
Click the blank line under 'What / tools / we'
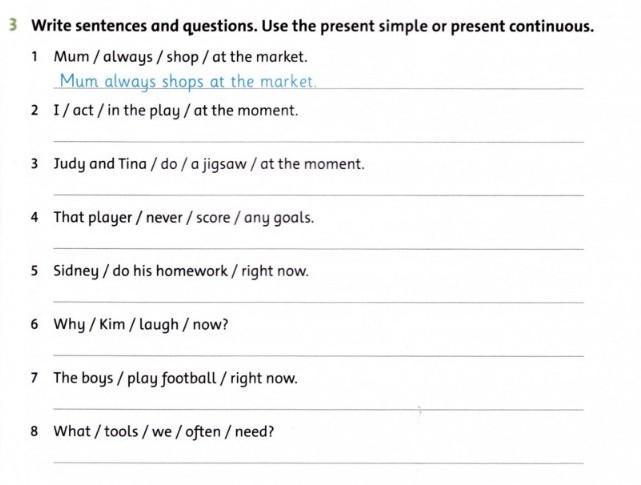pyautogui.click(x=318, y=463)
